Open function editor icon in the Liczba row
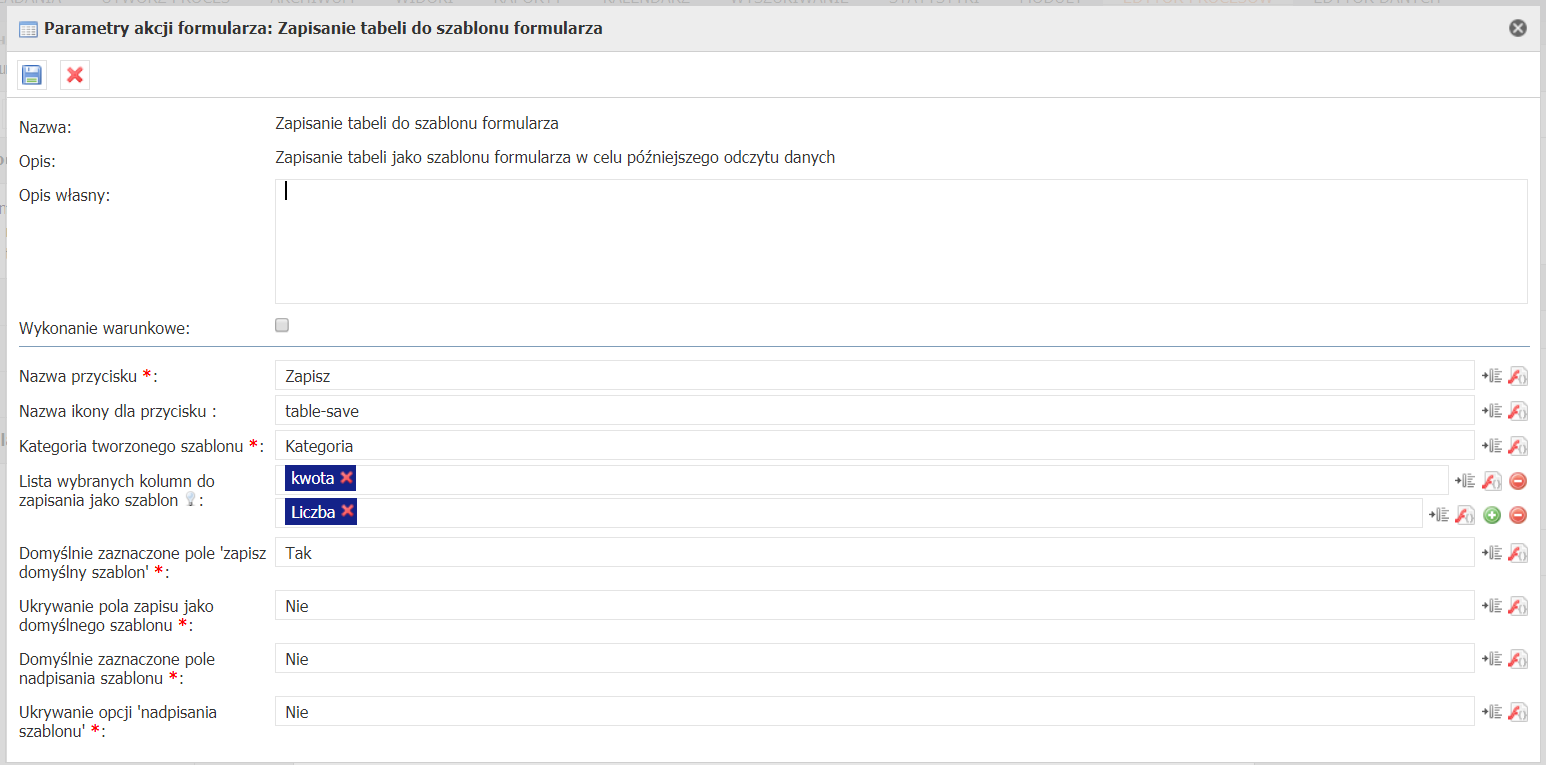 [x=1466, y=515]
